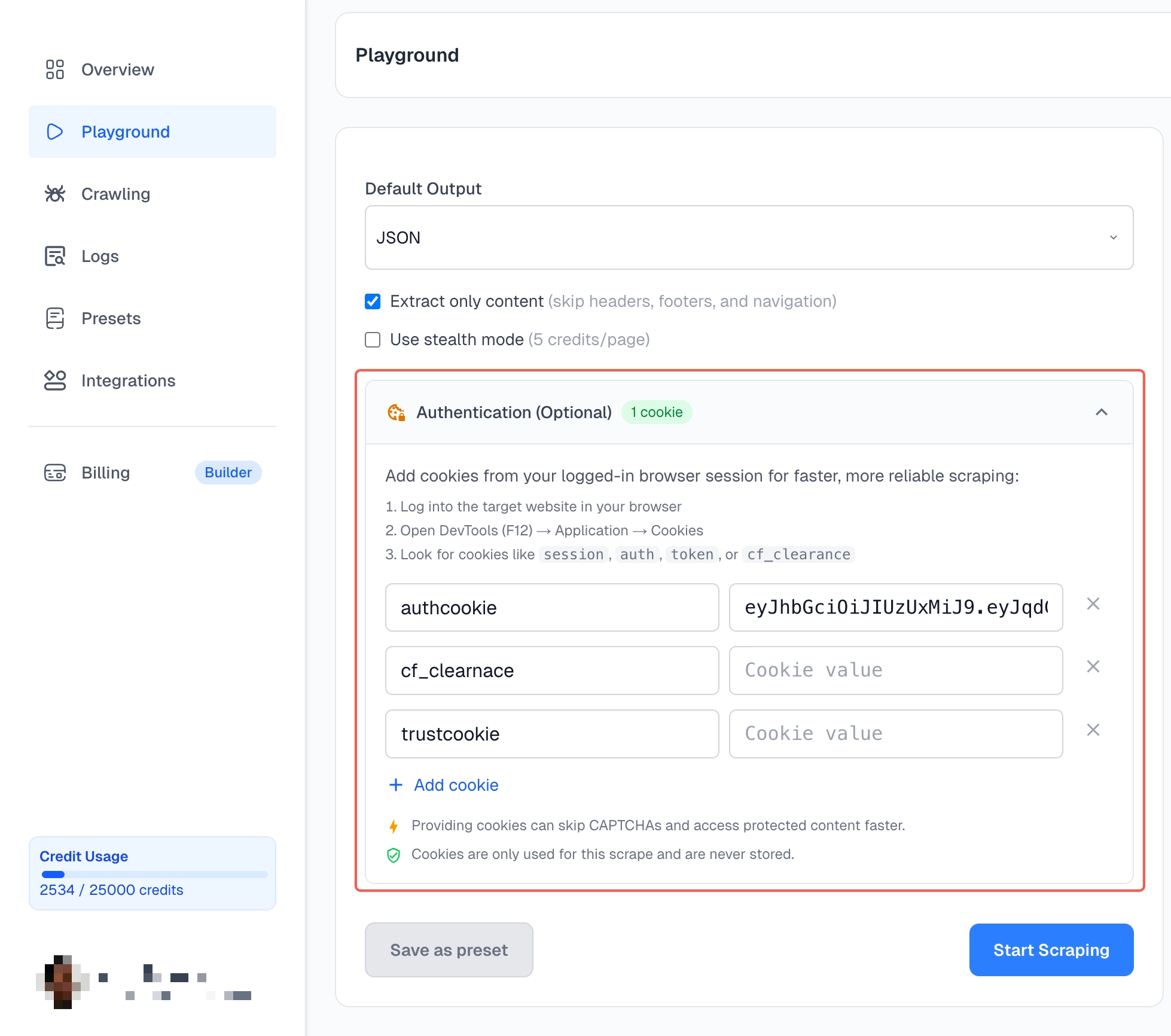Remove the trustcookie row with X
The height and width of the screenshot is (1036, 1171).
[1093, 730]
